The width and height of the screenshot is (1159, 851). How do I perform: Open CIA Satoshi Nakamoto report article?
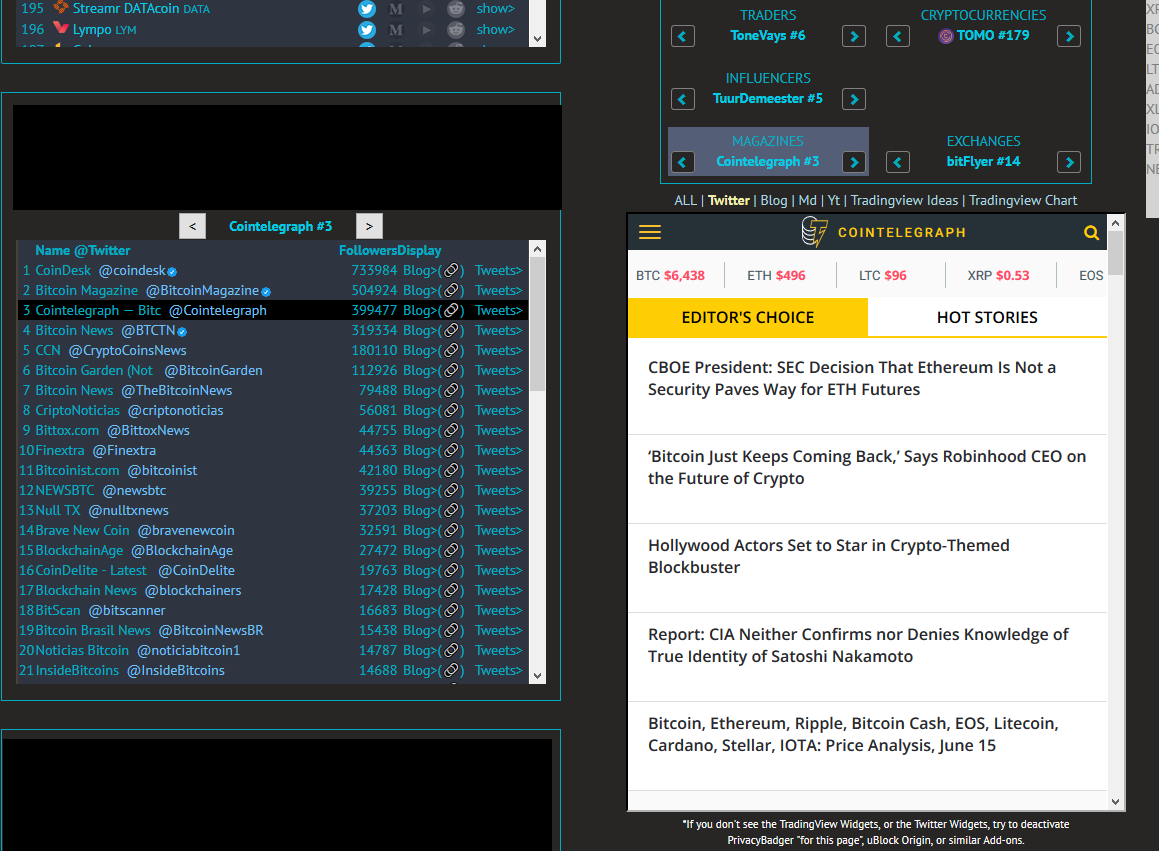[x=858, y=645]
